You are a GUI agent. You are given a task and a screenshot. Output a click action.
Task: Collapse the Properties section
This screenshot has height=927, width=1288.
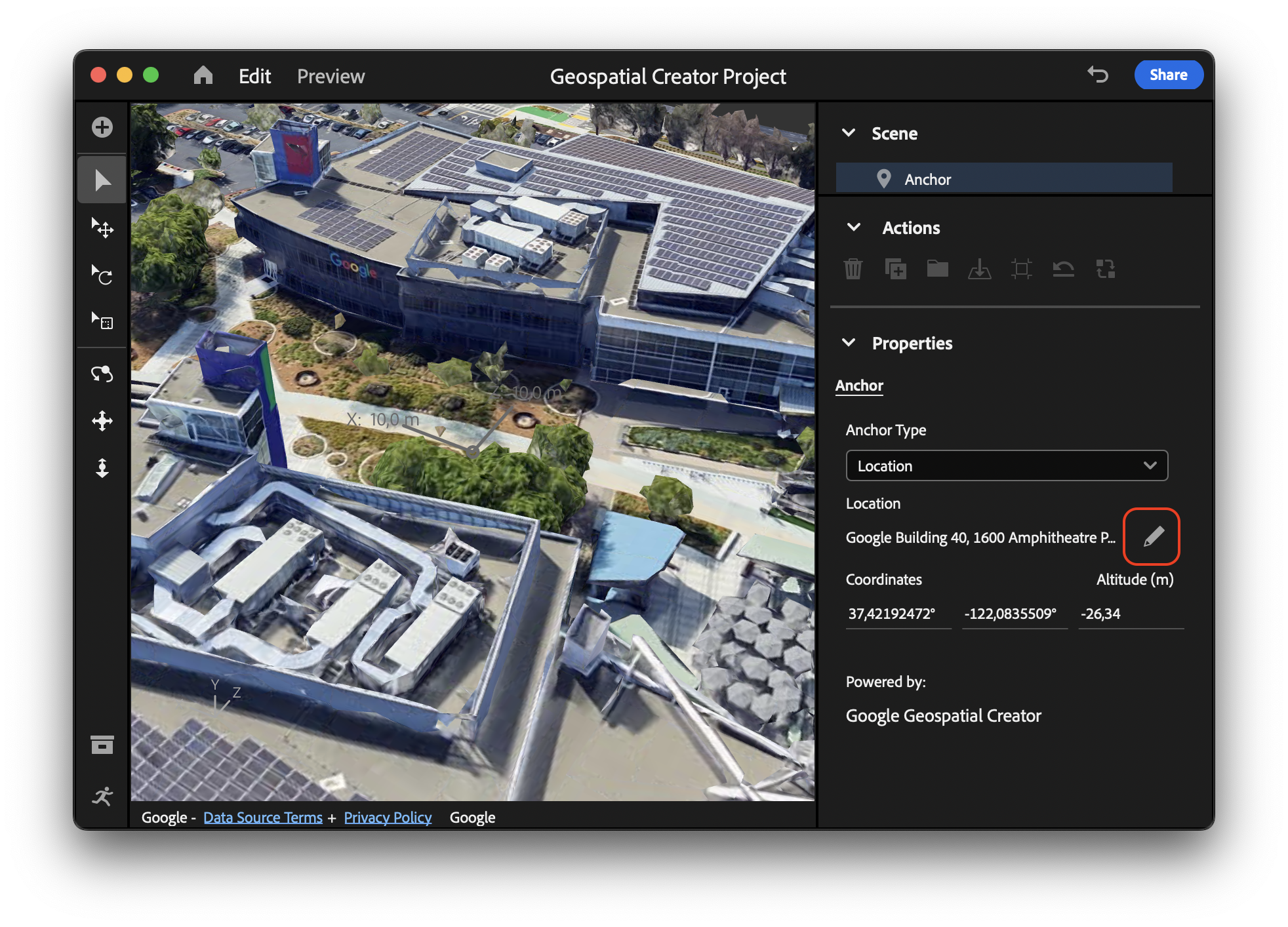[x=851, y=342]
